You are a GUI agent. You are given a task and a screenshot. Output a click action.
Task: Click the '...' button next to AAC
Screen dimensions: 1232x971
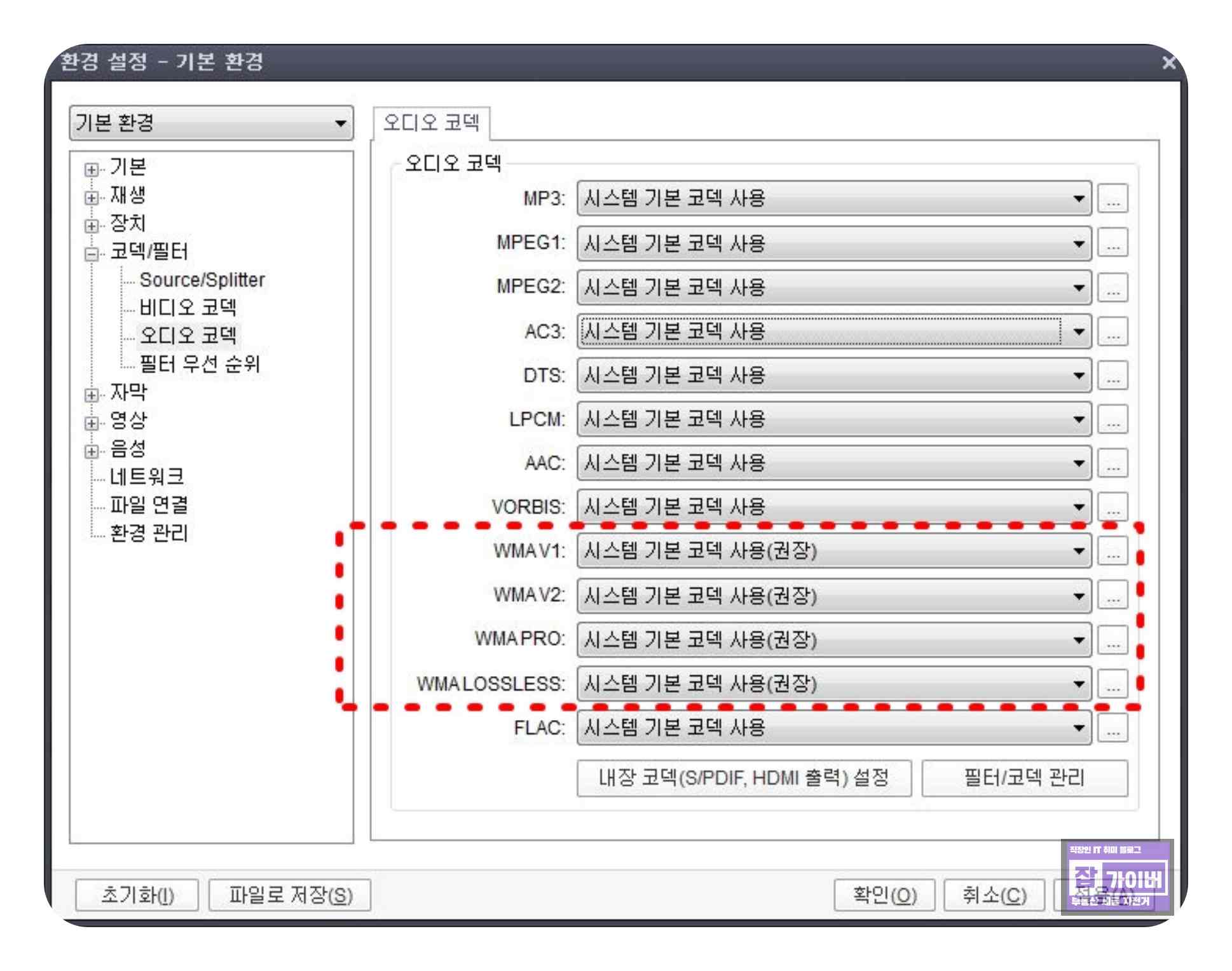point(1112,463)
